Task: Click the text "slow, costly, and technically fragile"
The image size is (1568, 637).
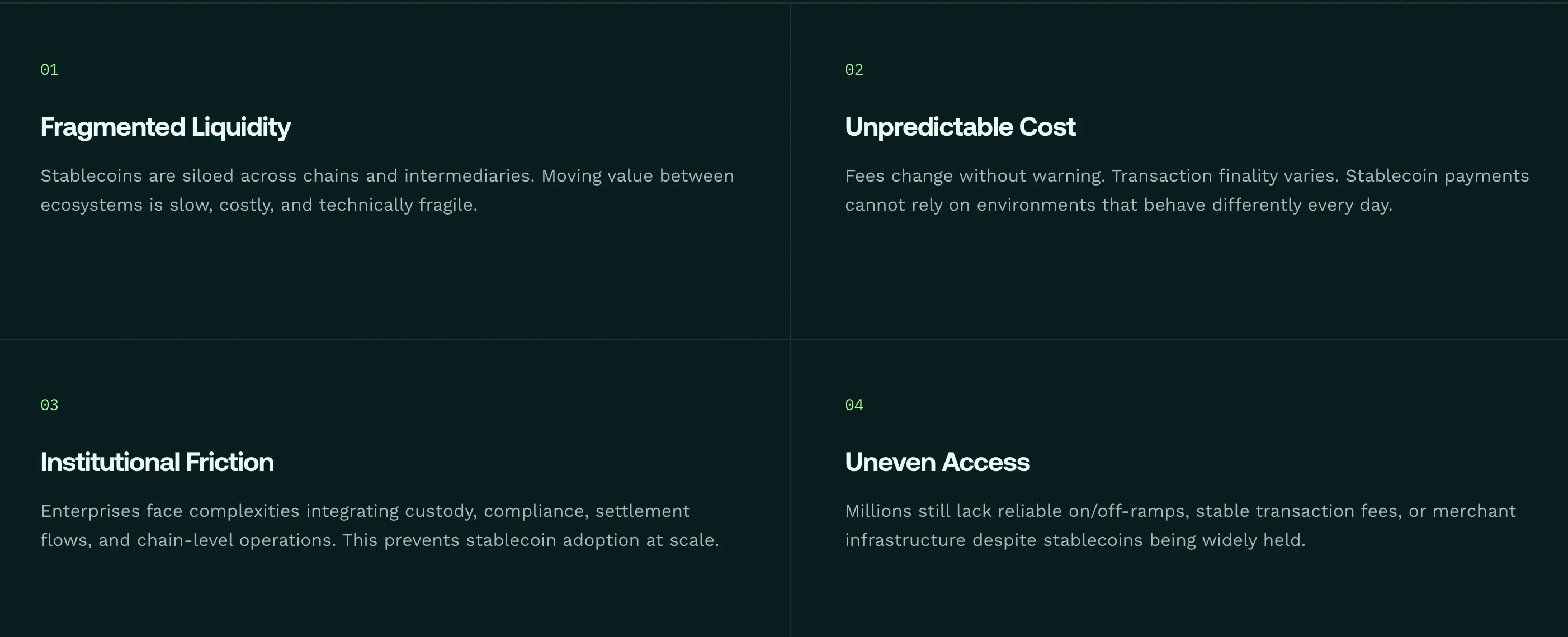Action: 323,205
